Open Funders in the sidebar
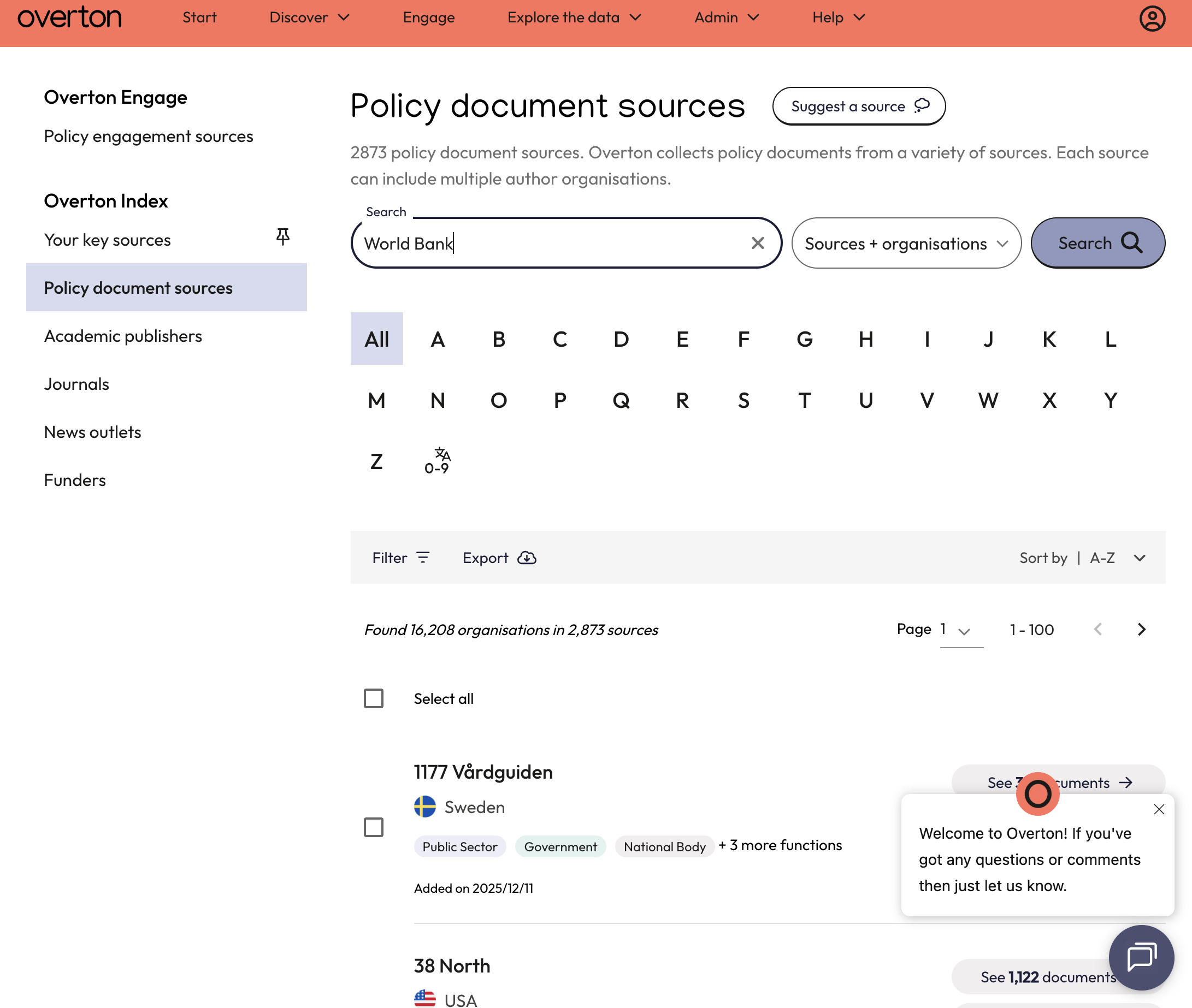This screenshot has height=1008, width=1192. (x=75, y=480)
